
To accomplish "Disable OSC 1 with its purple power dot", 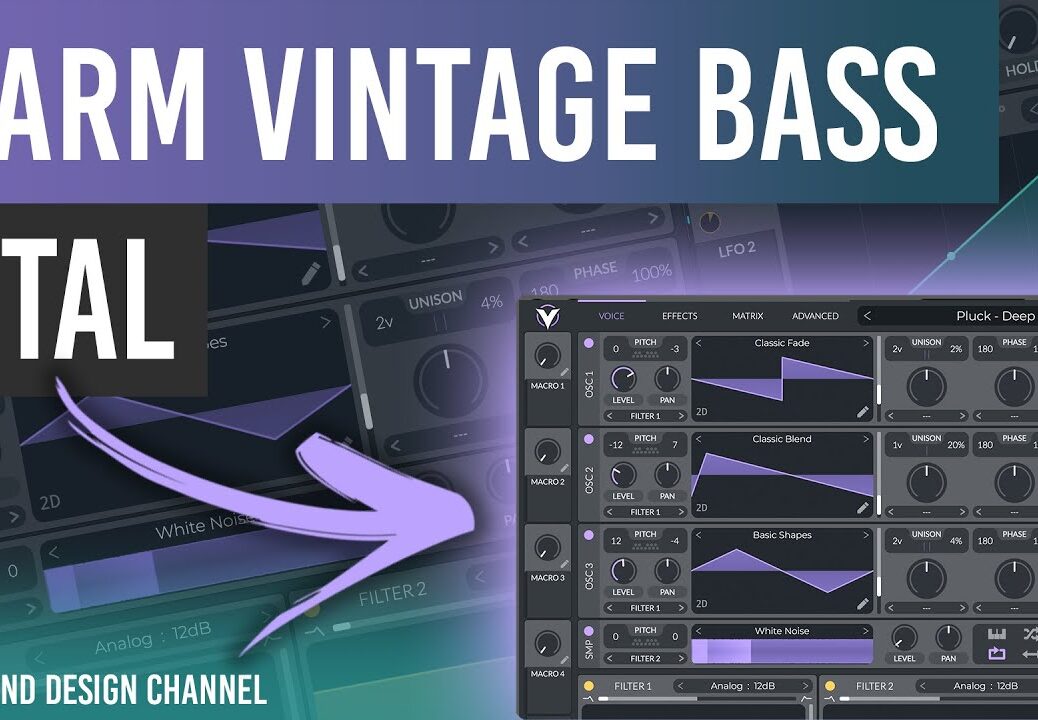I will coord(589,343).
